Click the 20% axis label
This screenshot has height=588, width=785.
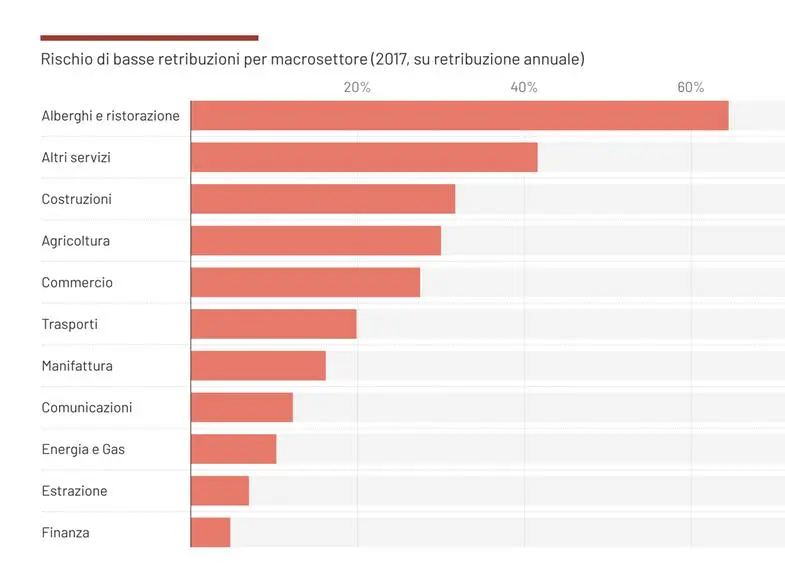coord(357,87)
